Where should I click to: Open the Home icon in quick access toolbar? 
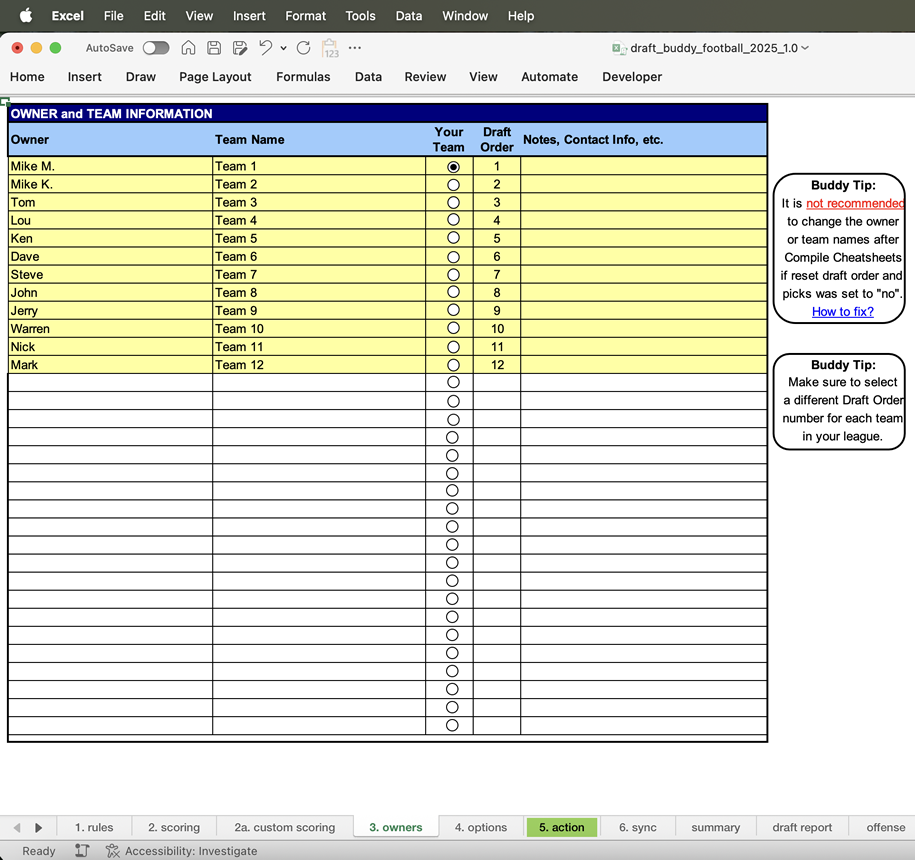(188, 48)
